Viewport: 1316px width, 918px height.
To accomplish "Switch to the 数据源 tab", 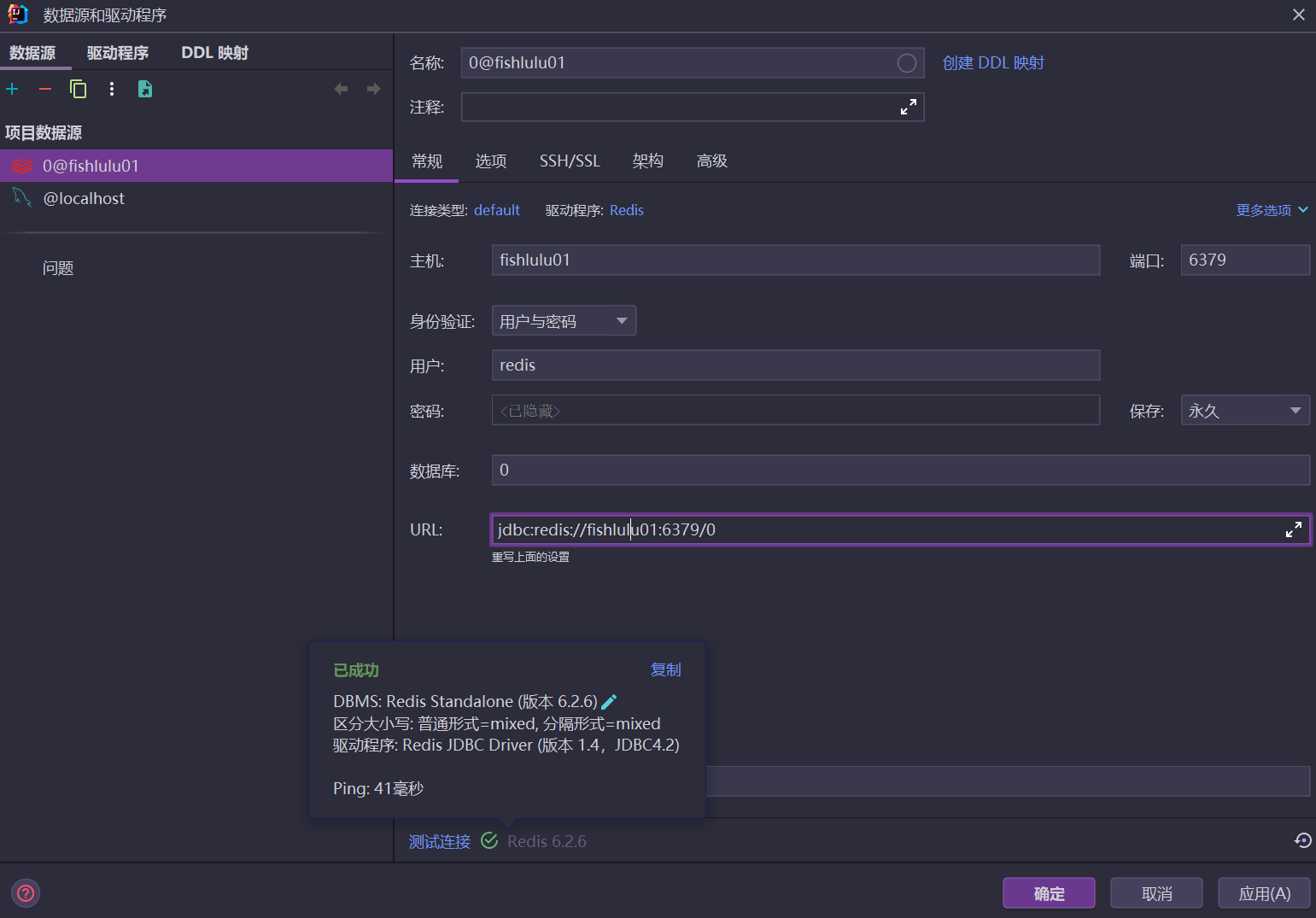I will coord(32,53).
